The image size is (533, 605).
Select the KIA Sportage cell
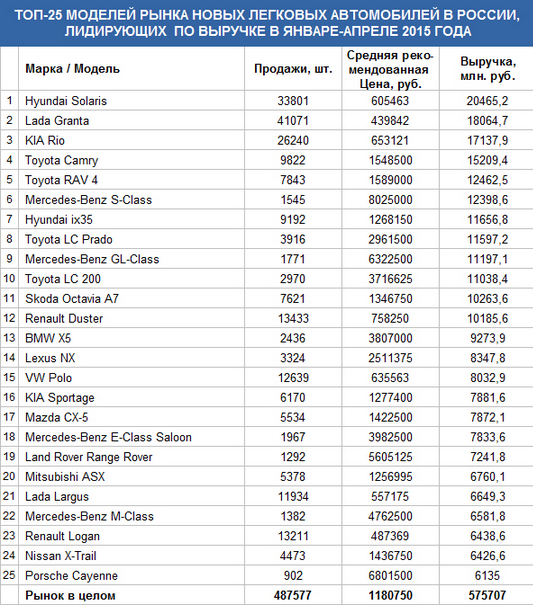pos(59,397)
